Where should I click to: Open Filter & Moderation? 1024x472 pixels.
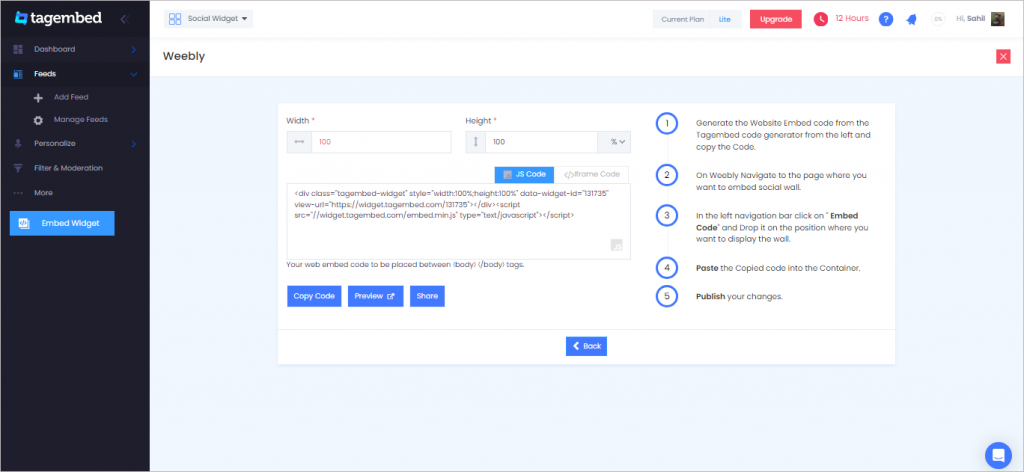pos(69,168)
